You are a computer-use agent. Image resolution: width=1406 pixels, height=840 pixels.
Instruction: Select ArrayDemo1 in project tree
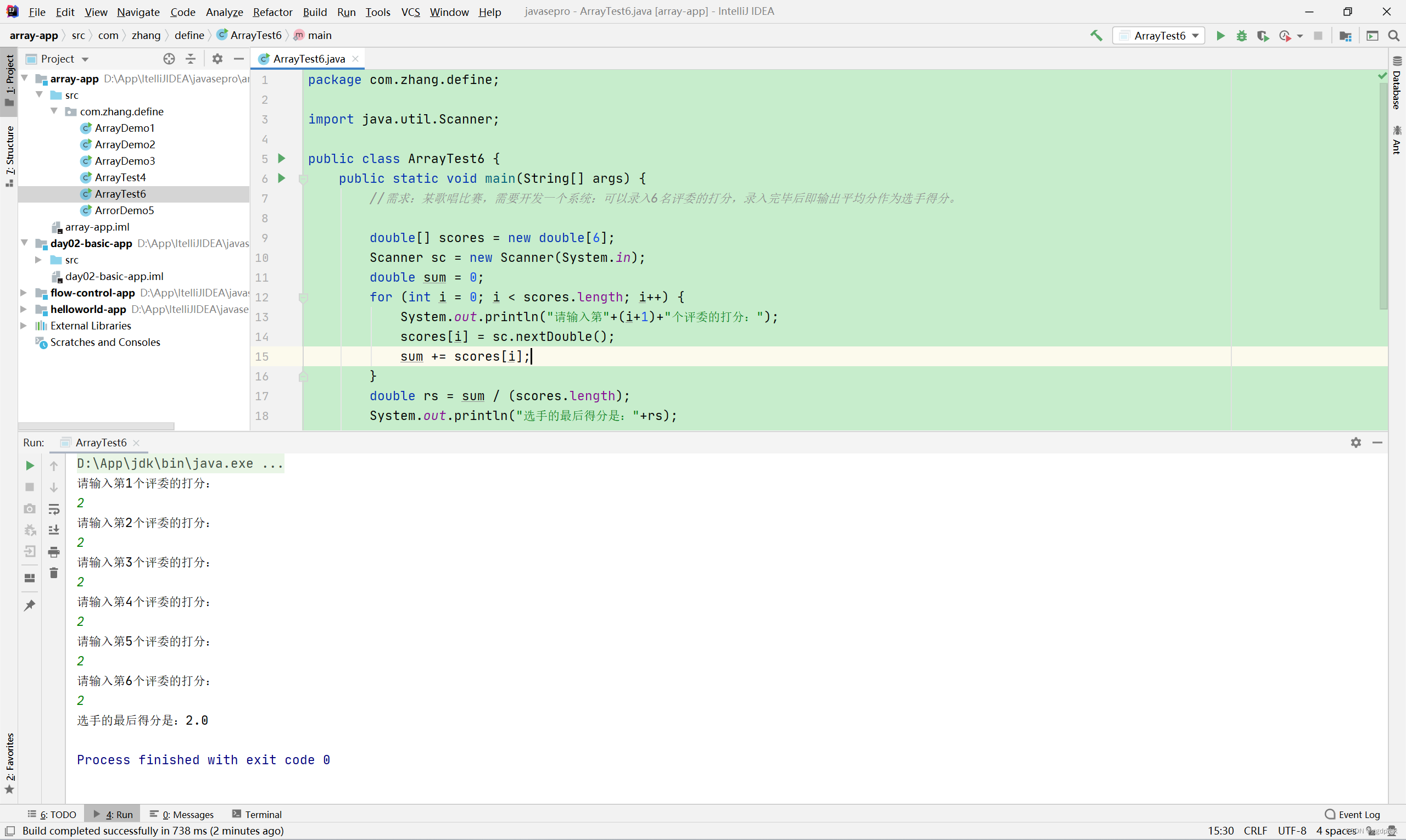coord(125,128)
